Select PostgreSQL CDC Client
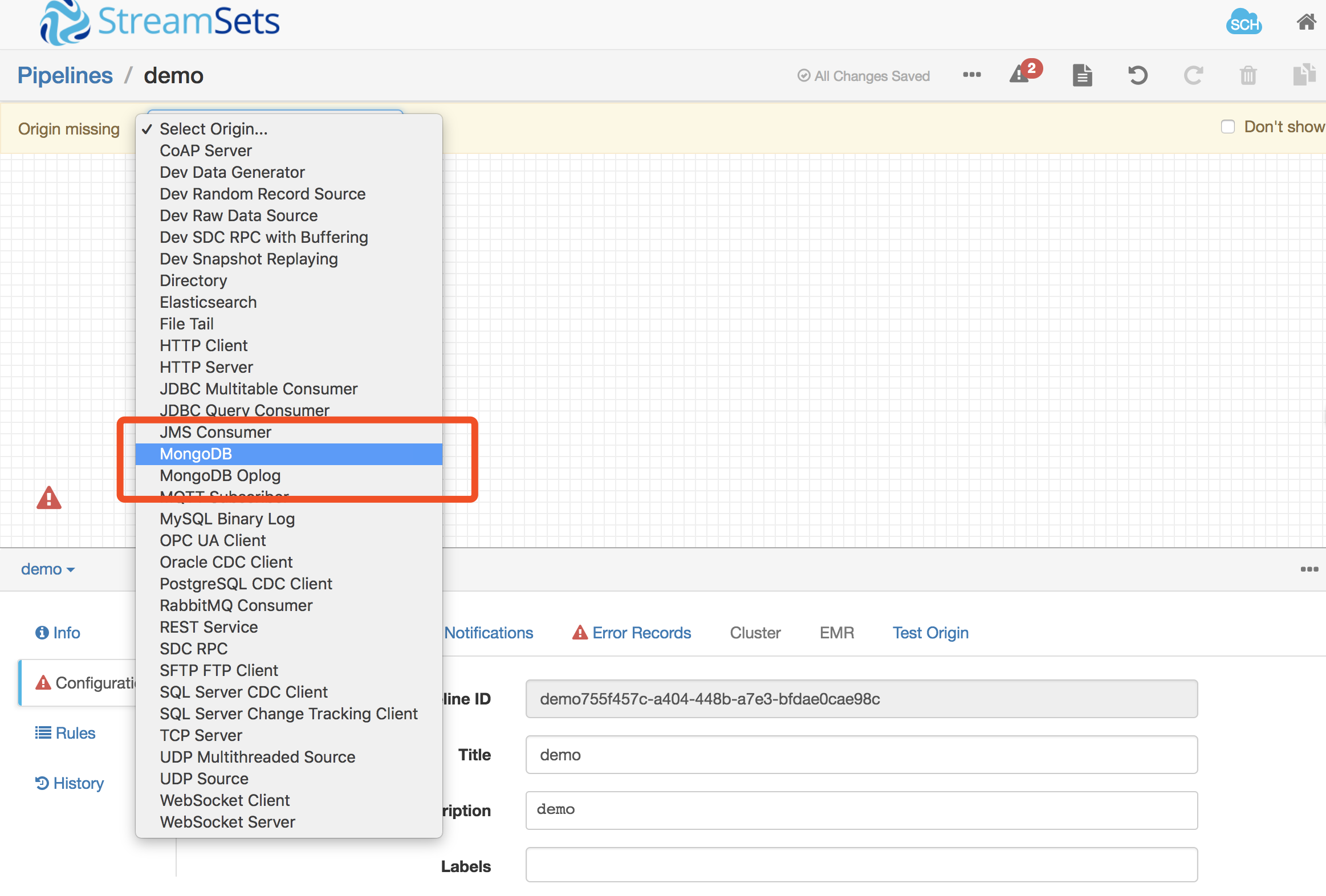This screenshot has width=1326, height=896. pos(288,584)
